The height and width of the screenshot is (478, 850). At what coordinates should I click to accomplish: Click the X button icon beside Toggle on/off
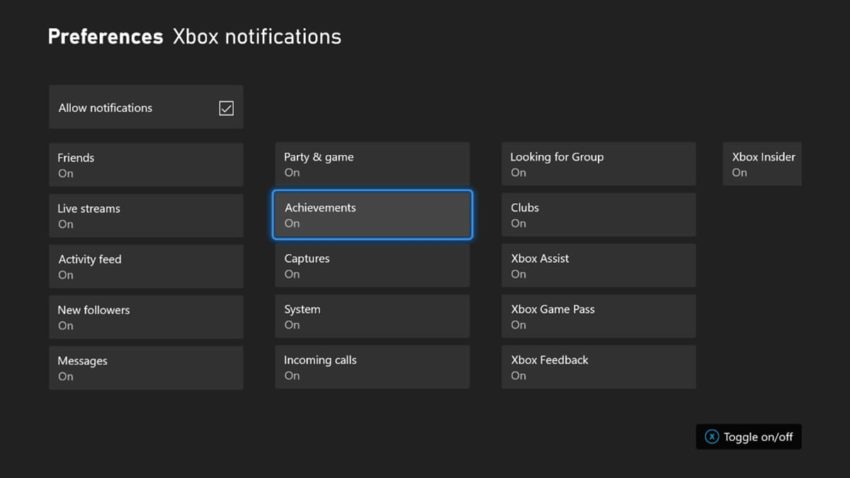[x=711, y=437]
